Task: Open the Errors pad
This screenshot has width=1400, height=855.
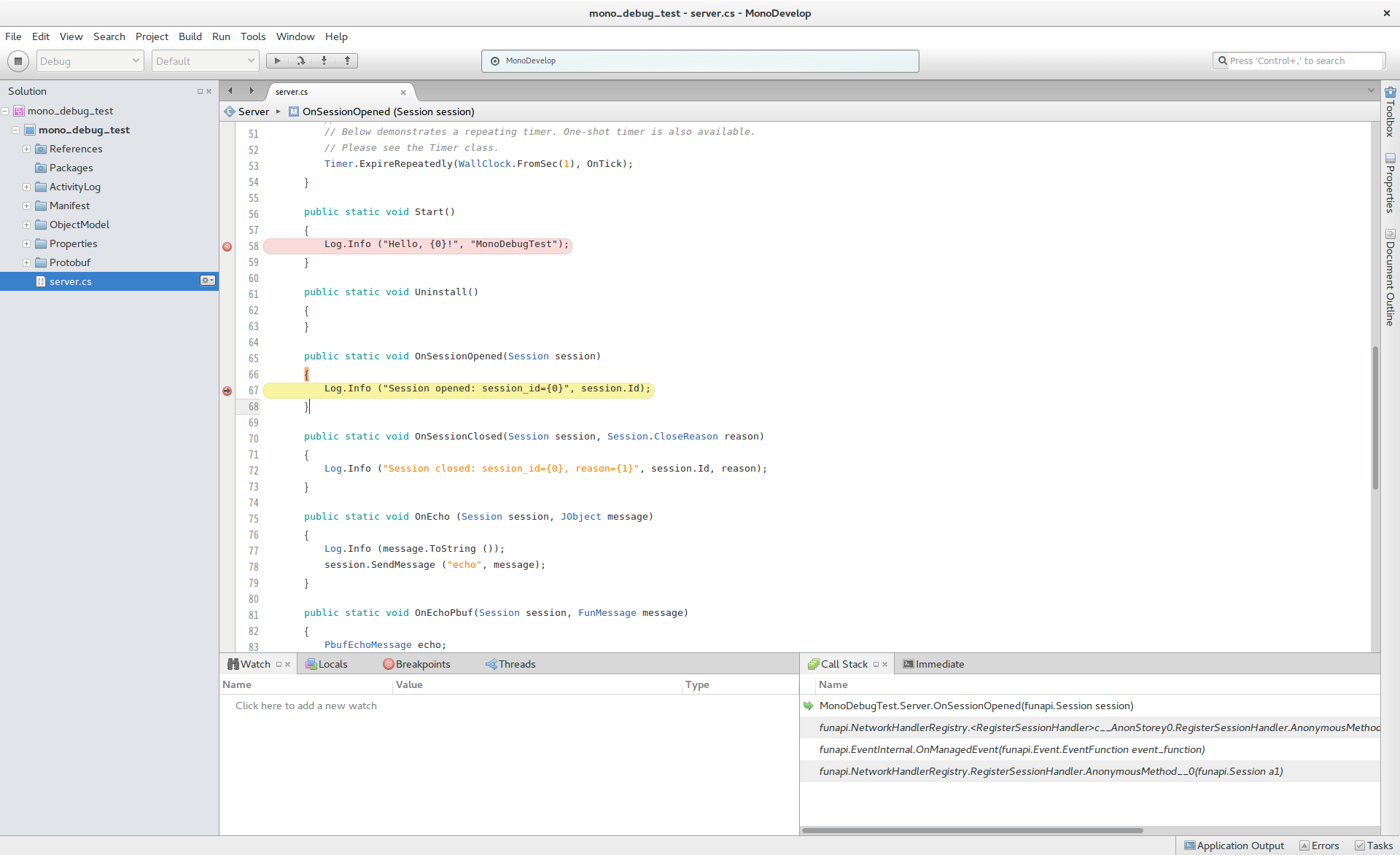Action: click(1320, 846)
